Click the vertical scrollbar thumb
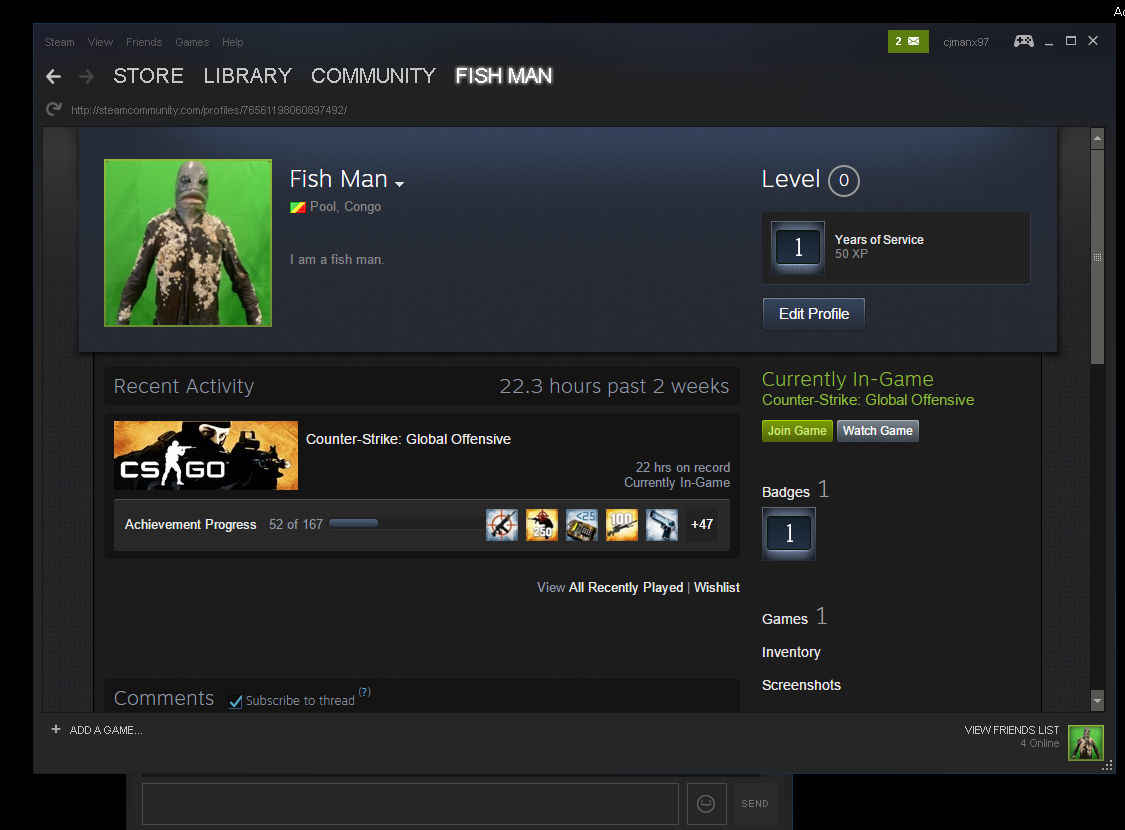This screenshot has height=830, width=1125. (1097, 257)
